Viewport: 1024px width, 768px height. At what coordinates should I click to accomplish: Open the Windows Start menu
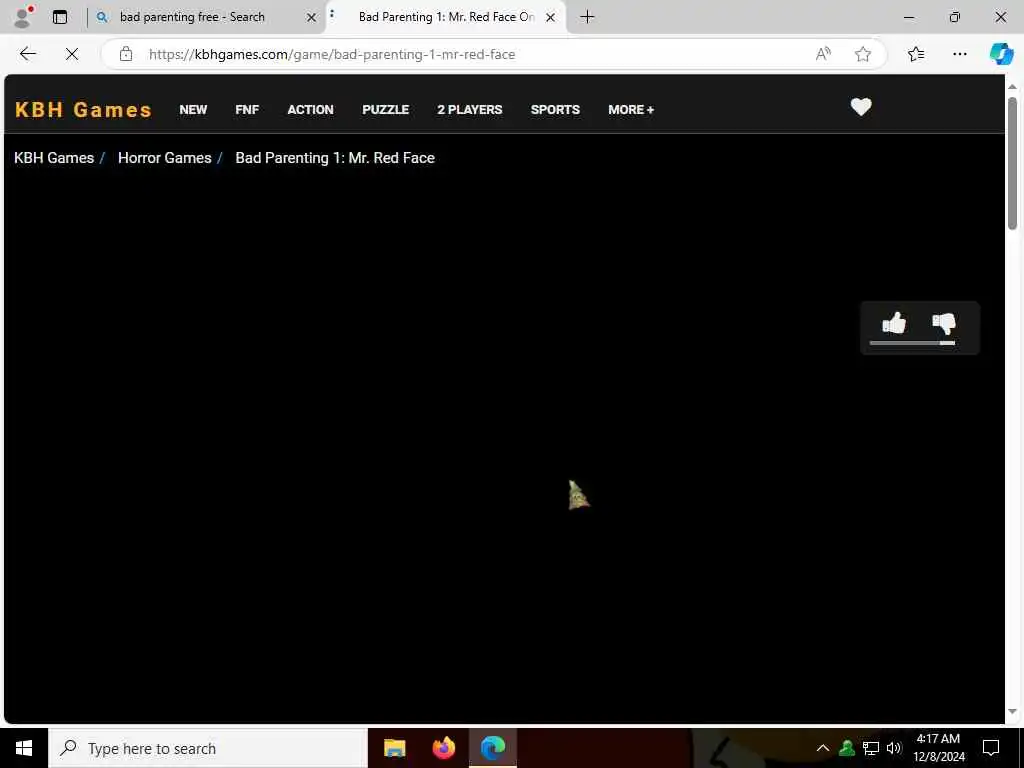(24, 748)
